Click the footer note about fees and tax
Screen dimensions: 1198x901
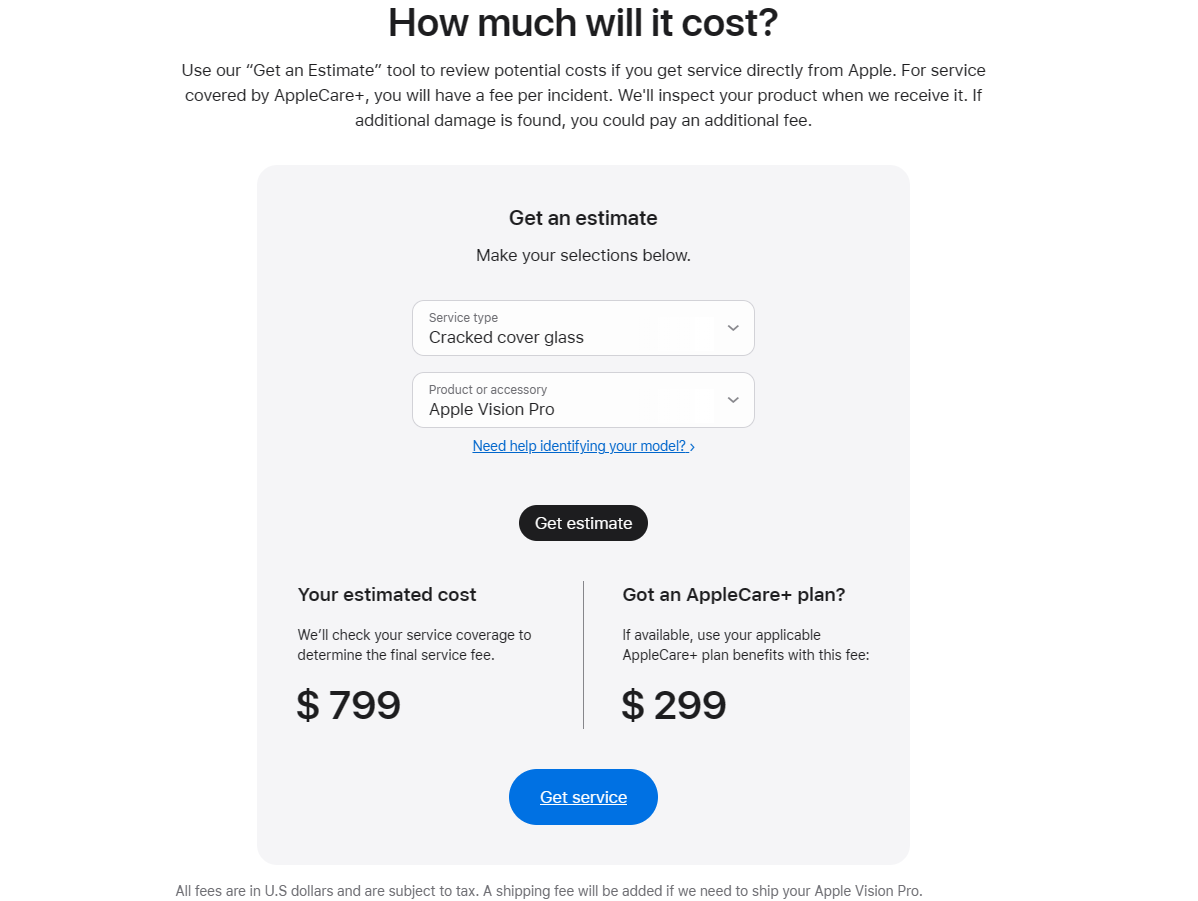[549, 891]
